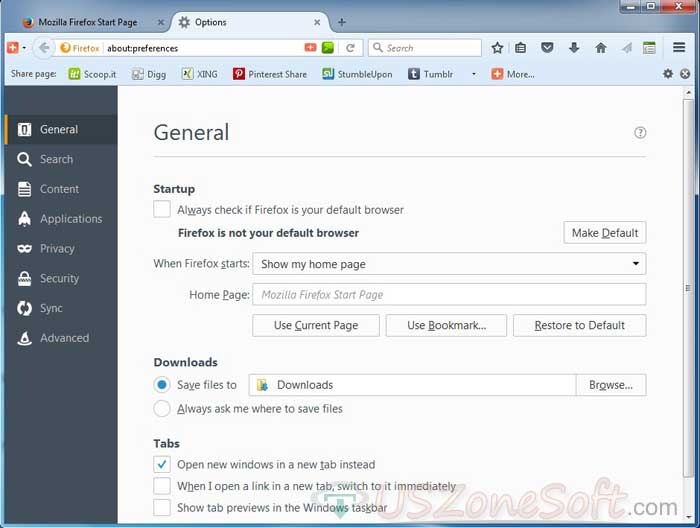Enable tab previews in Windows taskbar

pyautogui.click(x=162, y=507)
